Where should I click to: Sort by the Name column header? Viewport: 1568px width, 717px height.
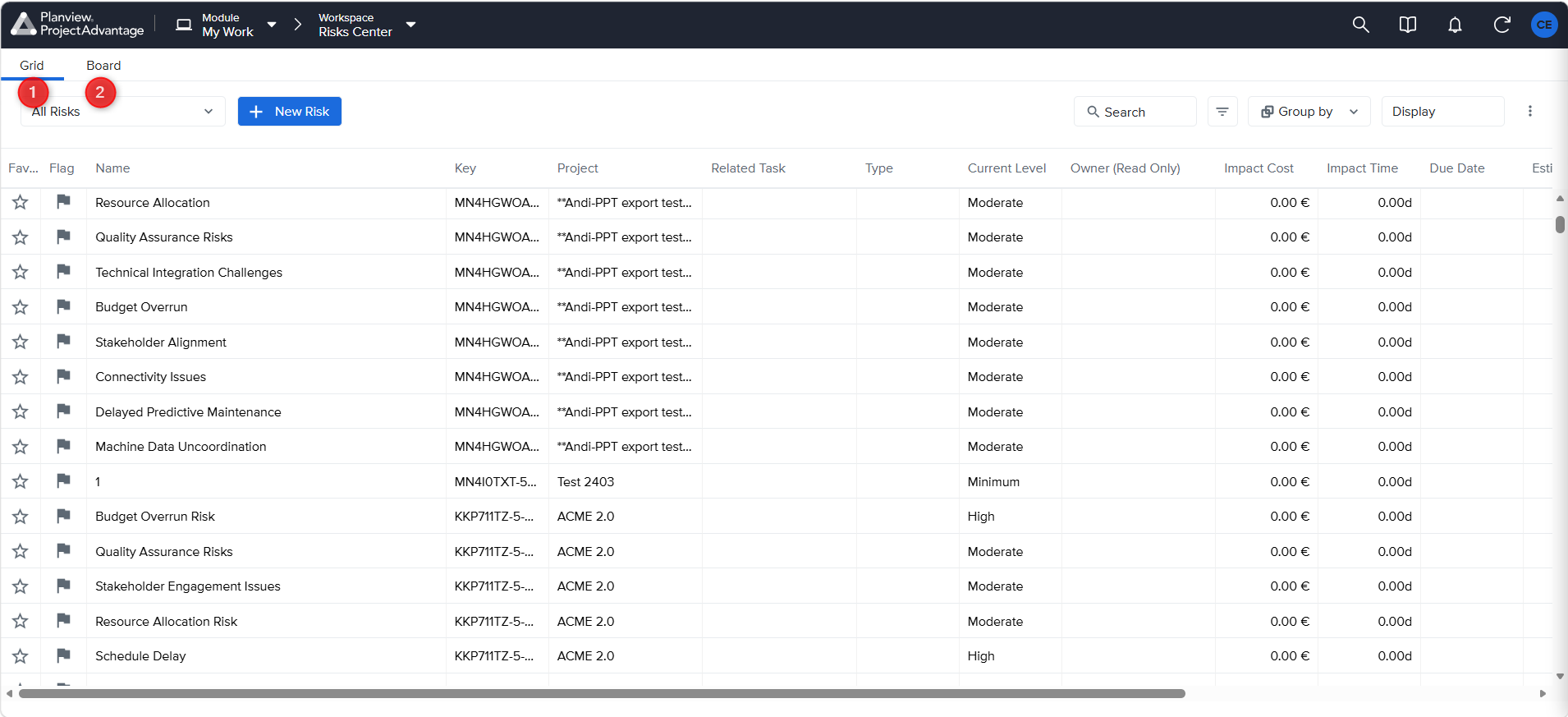[112, 168]
